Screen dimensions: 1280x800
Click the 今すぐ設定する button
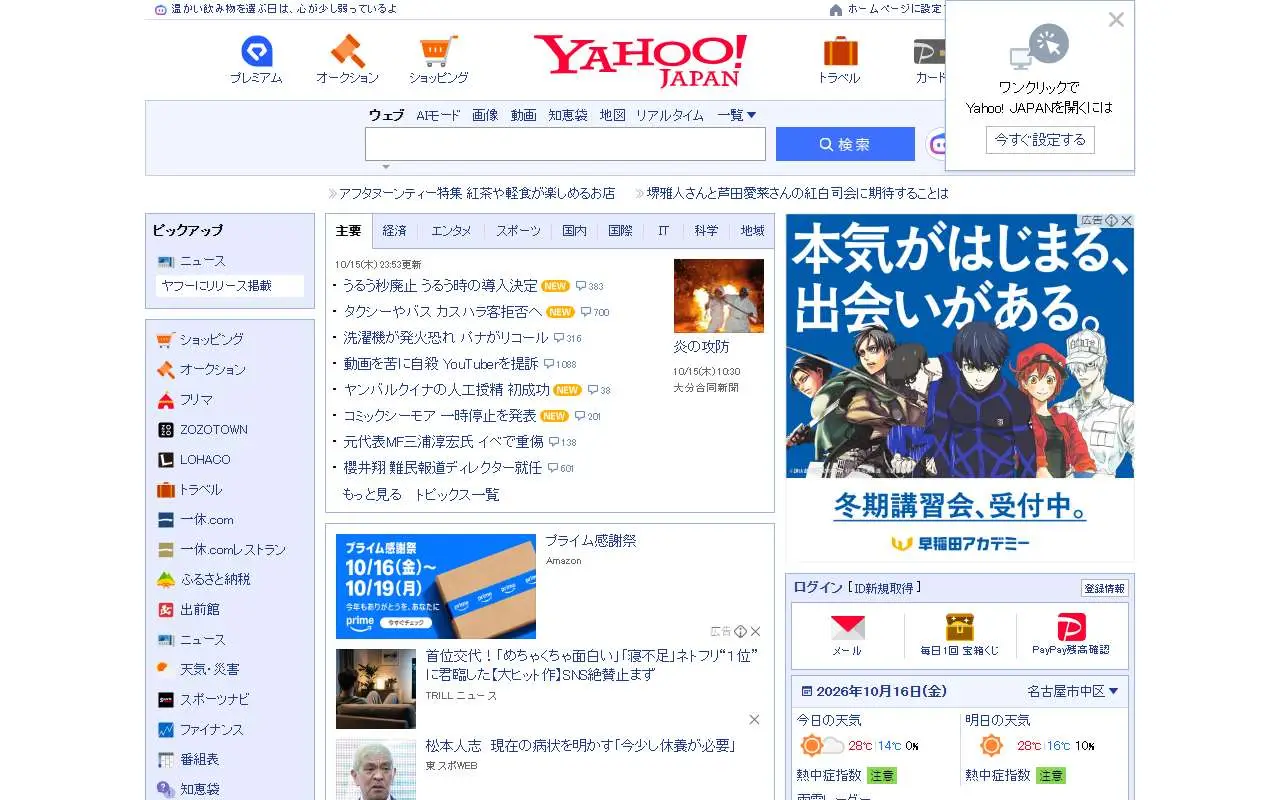1040,140
